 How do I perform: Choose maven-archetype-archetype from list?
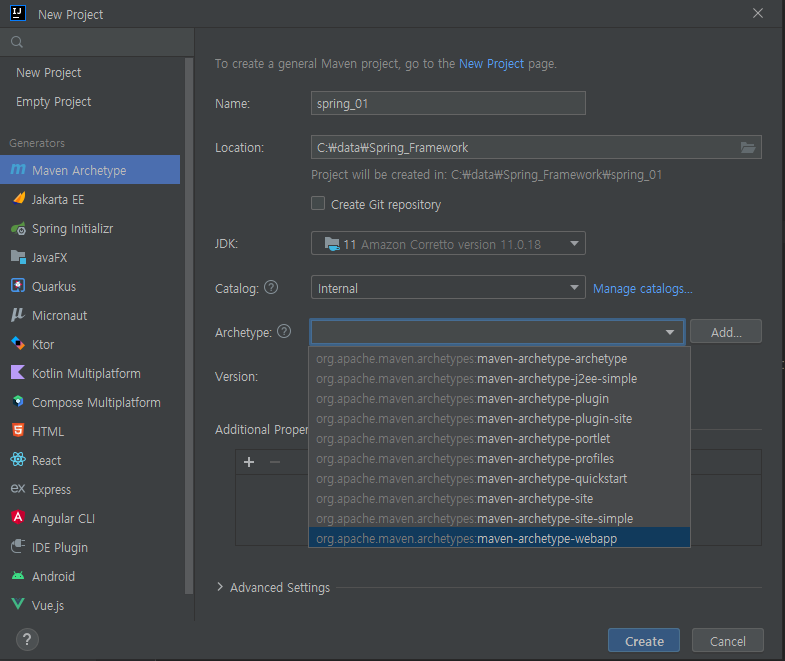tap(499, 359)
